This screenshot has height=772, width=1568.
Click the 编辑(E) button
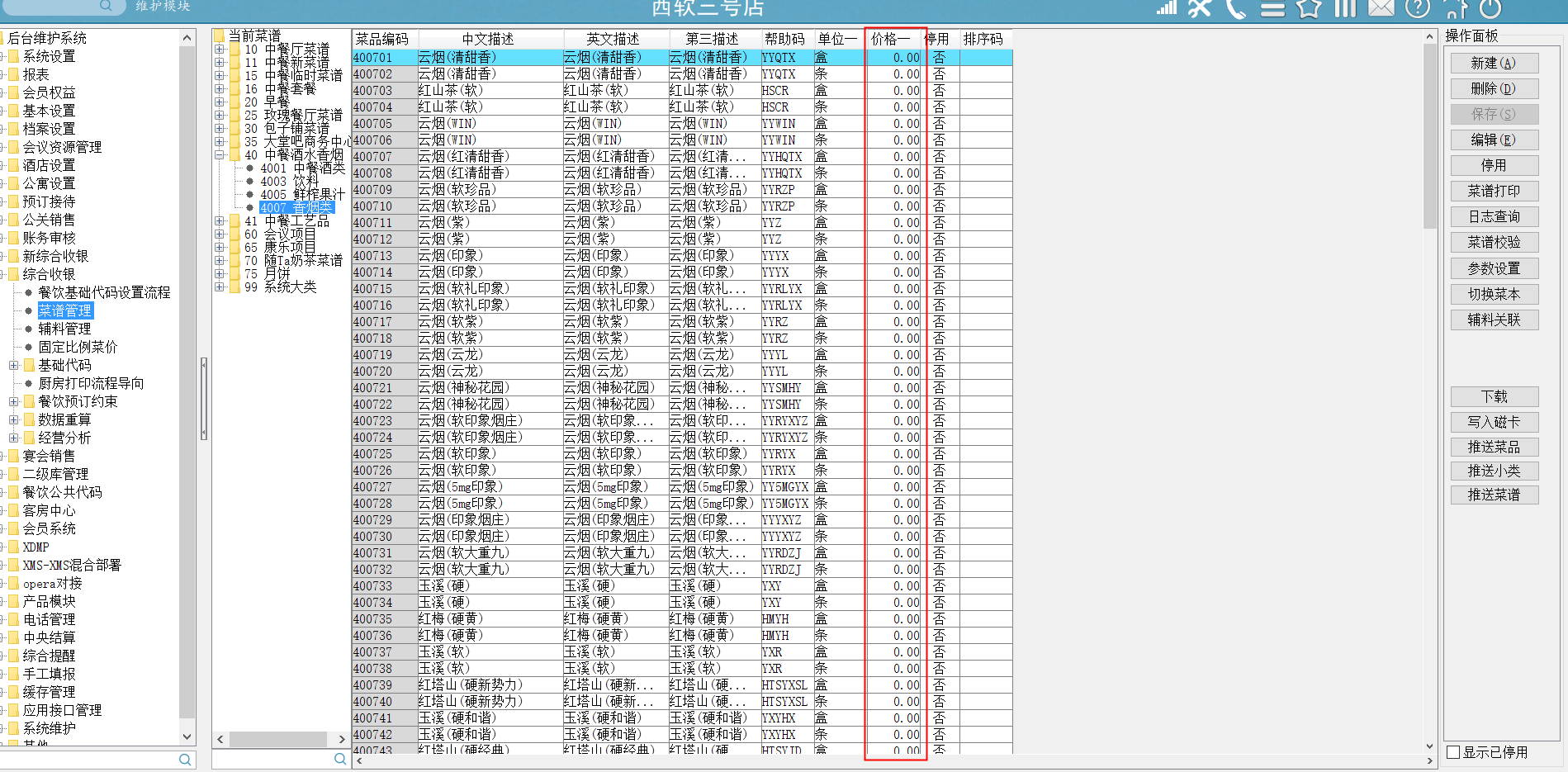click(x=1494, y=140)
